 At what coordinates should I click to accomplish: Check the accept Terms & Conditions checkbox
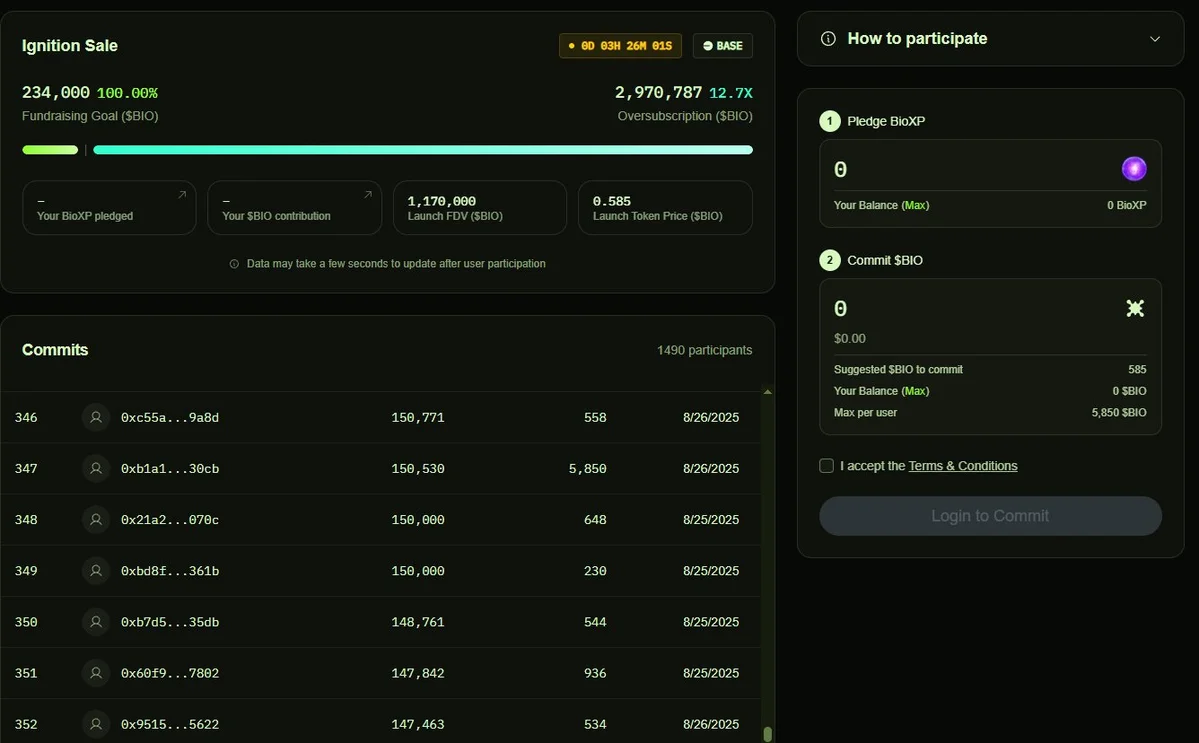point(826,466)
